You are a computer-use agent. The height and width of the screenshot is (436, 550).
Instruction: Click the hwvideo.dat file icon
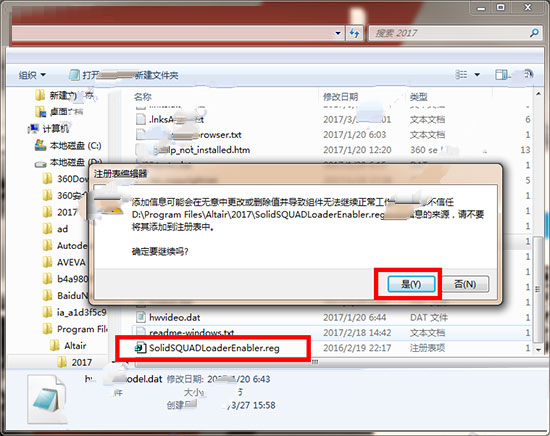tap(140, 317)
